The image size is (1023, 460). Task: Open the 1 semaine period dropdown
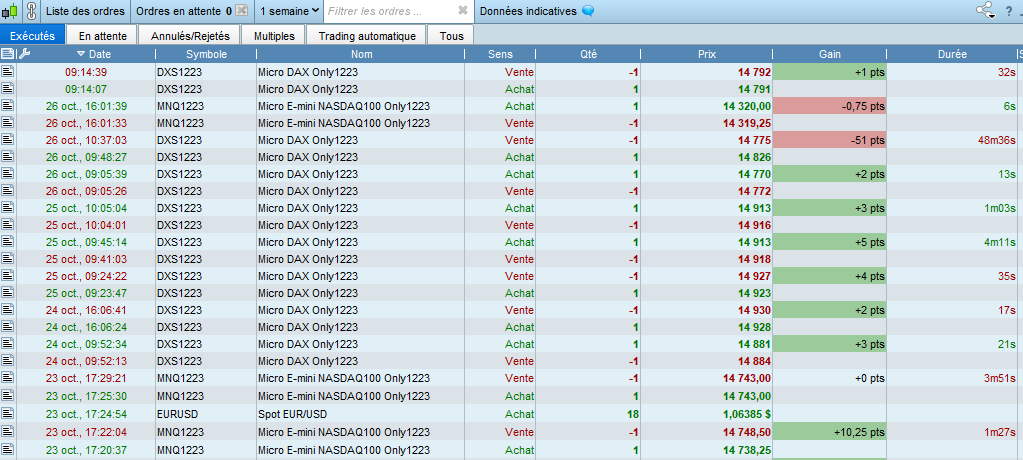coord(289,10)
